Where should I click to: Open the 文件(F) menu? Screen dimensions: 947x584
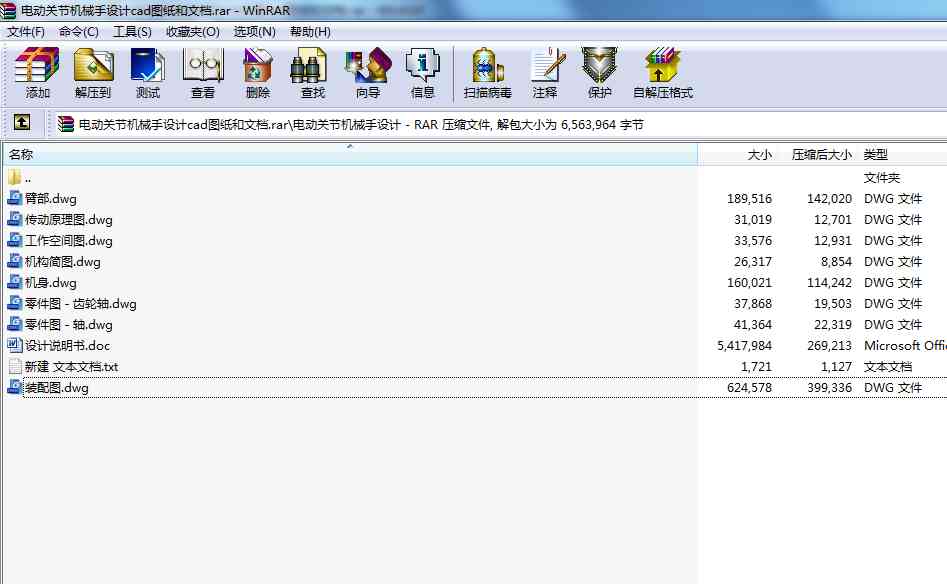pyautogui.click(x=26, y=31)
